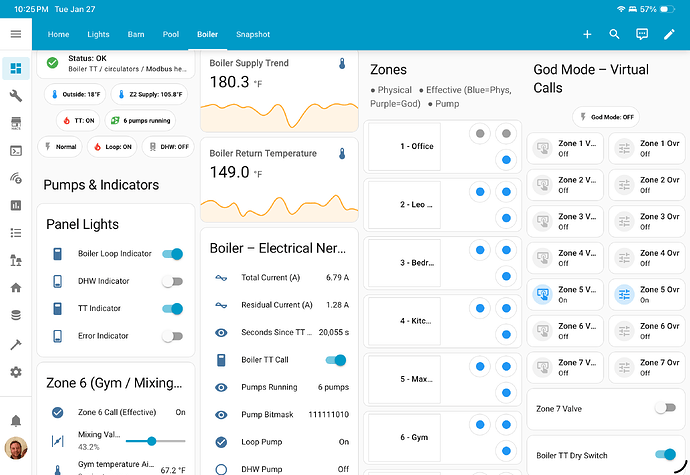The width and height of the screenshot is (690, 475).
Task: Open the Boiler Supply Trend card
Action: tap(279, 91)
